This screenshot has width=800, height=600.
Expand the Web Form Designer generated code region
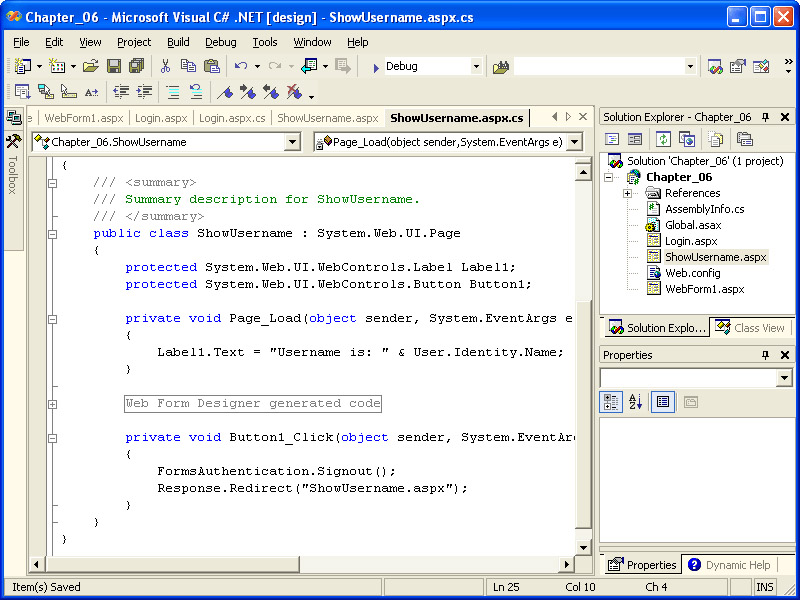tap(52, 404)
